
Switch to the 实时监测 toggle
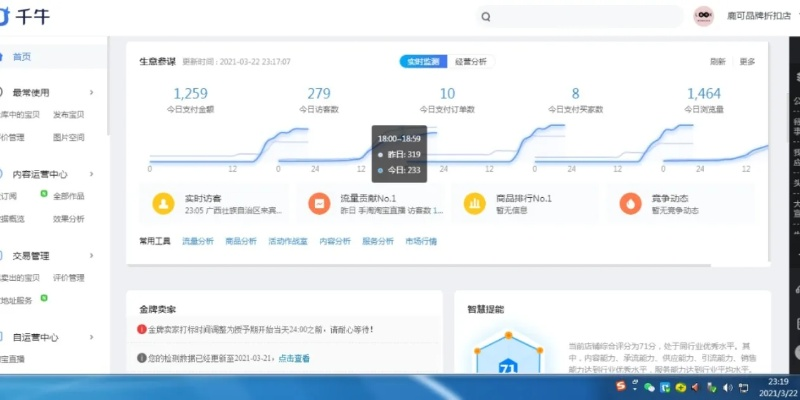pos(420,62)
